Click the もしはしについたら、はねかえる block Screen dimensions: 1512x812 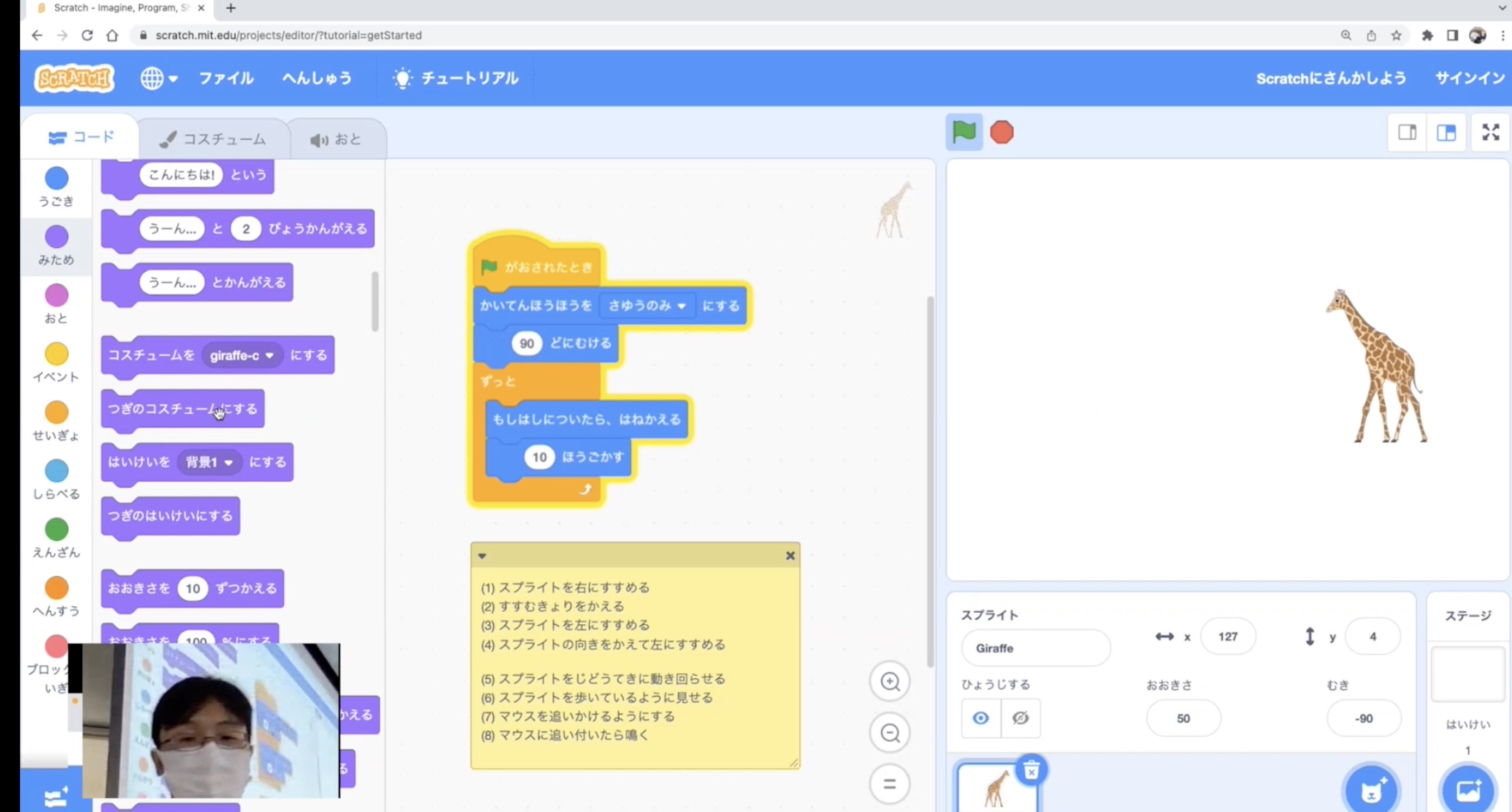coord(587,420)
